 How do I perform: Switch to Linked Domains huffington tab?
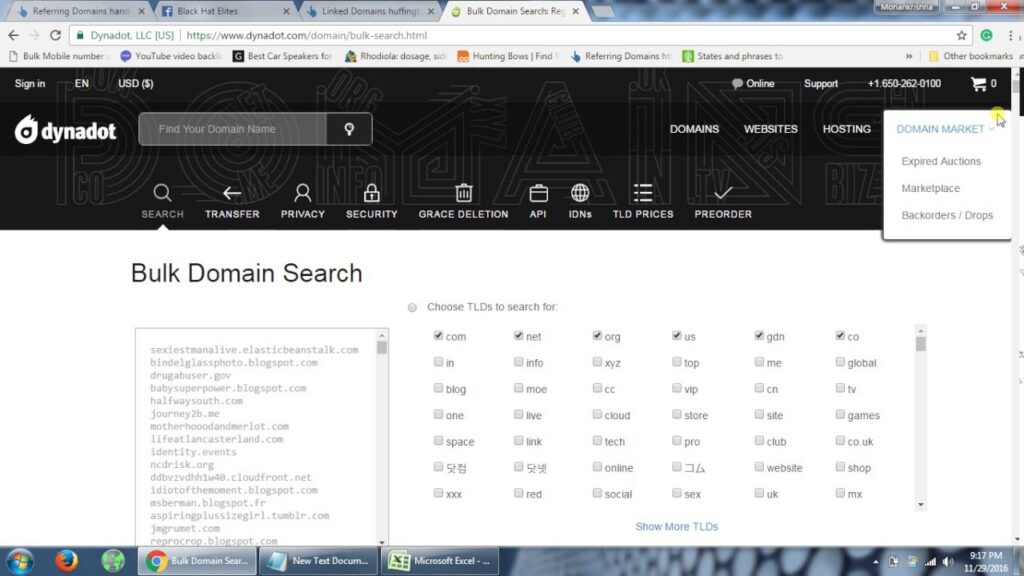tap(371, 11)
